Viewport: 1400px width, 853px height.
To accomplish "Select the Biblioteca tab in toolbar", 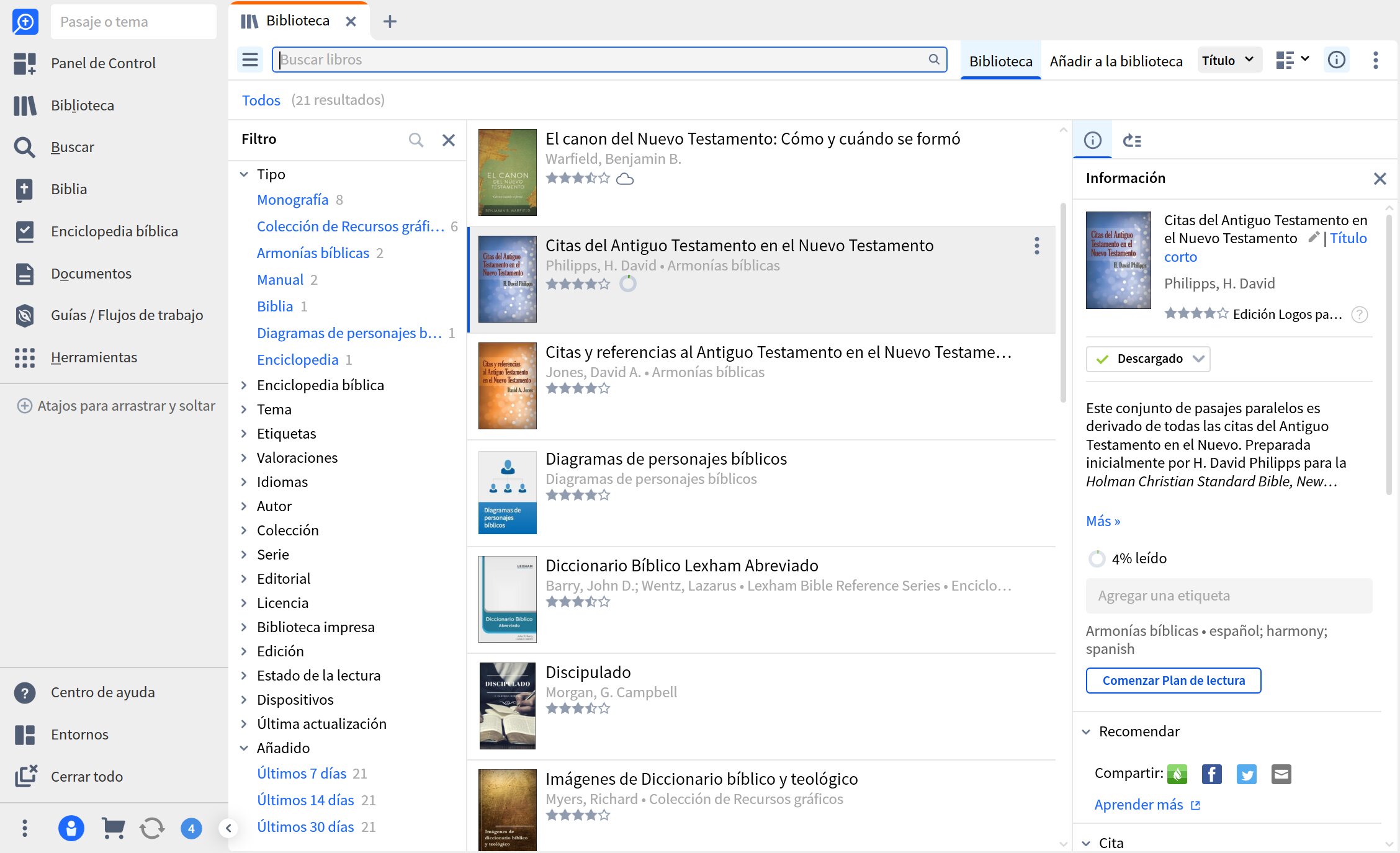I will (x=1000, y=61).
